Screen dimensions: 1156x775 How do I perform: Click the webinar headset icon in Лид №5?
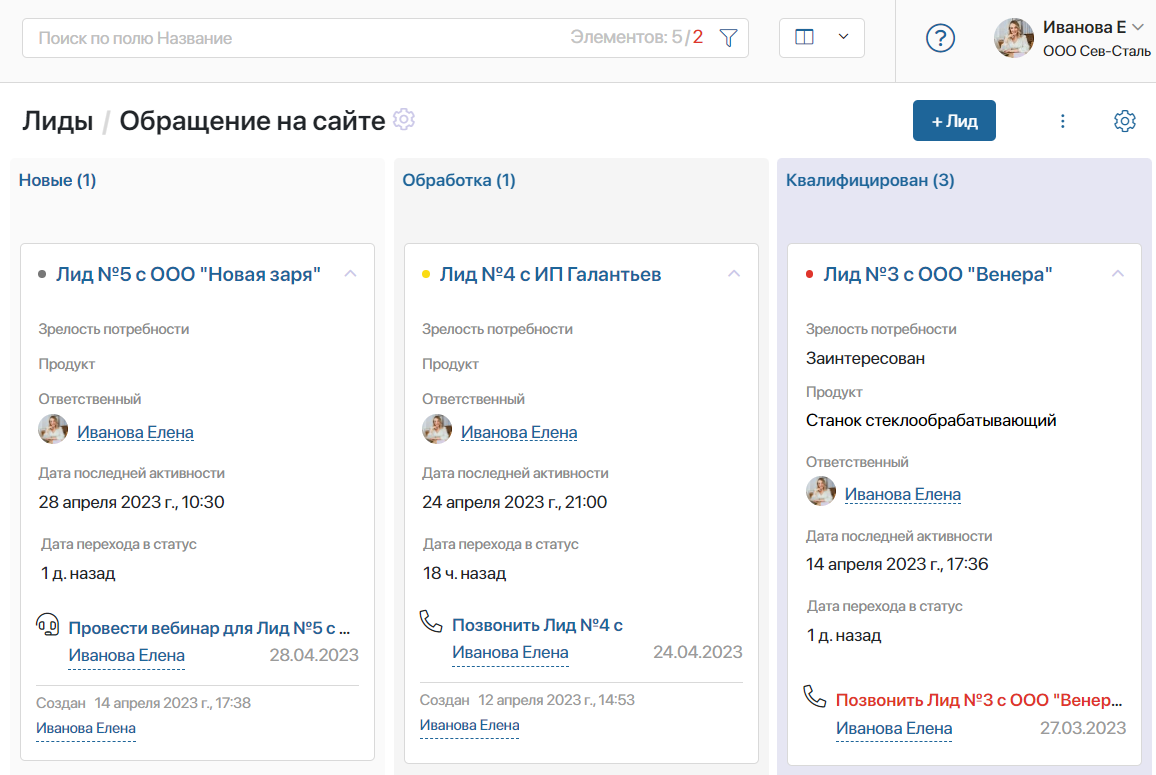pos(48,625)
